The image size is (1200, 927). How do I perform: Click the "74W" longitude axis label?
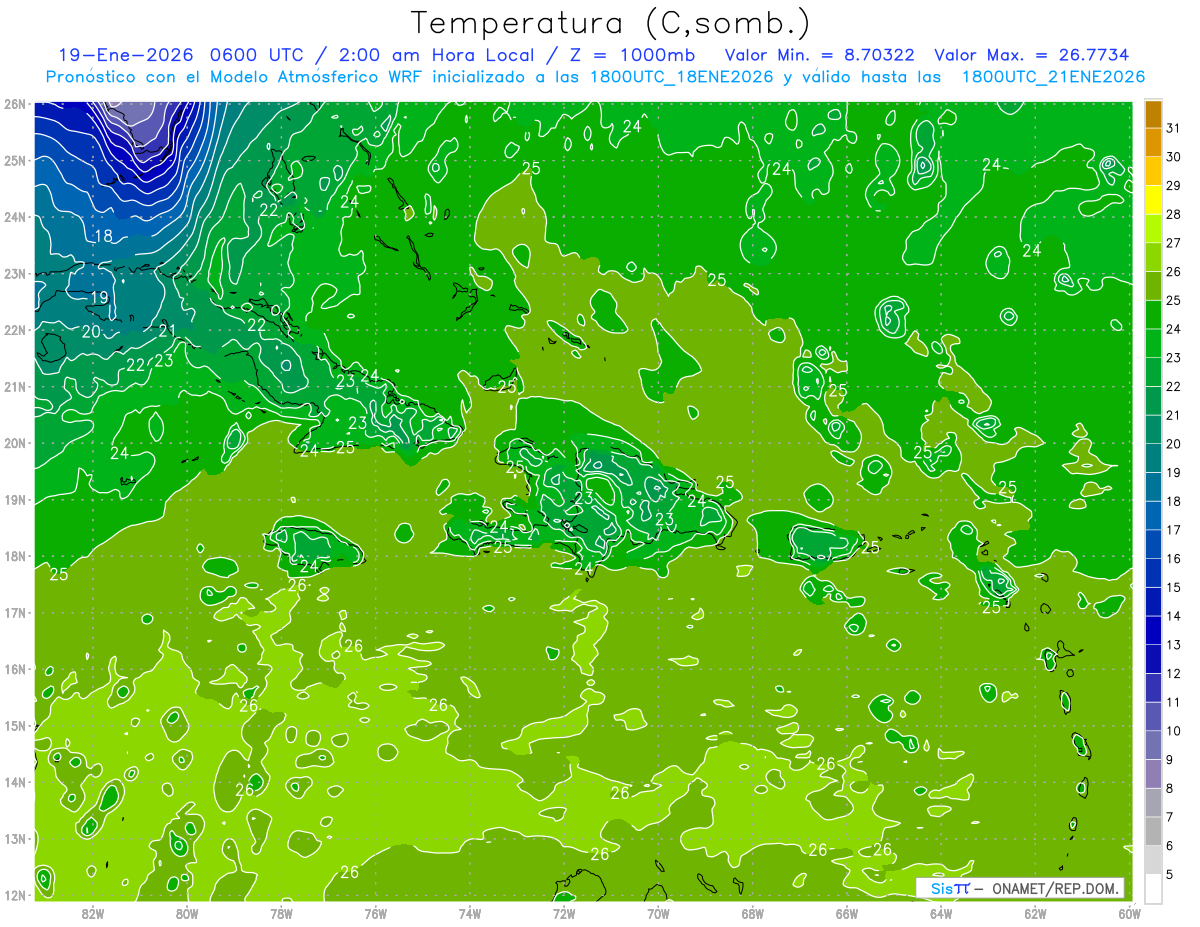point(469,913)
